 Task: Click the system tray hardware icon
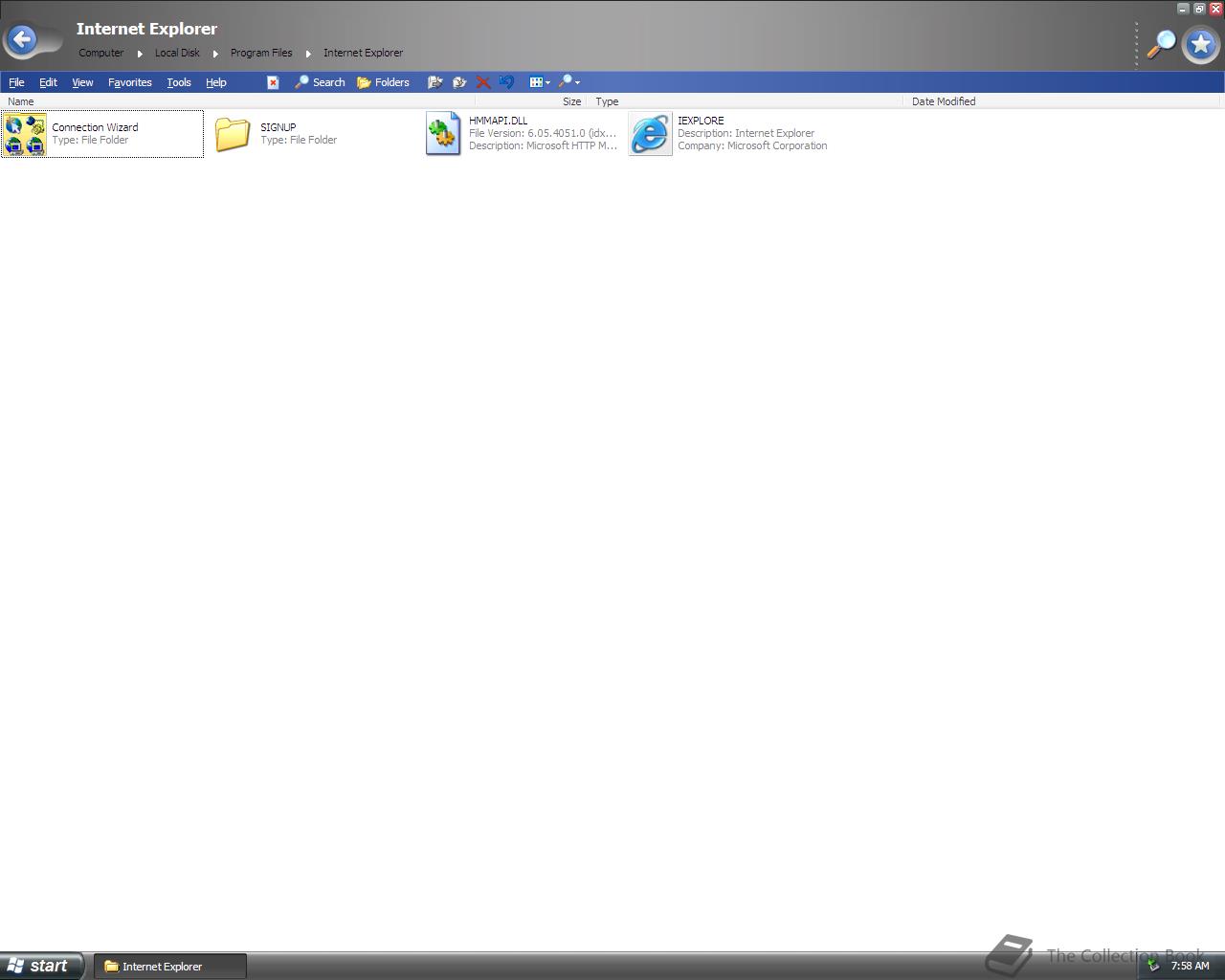[1153, 966]
